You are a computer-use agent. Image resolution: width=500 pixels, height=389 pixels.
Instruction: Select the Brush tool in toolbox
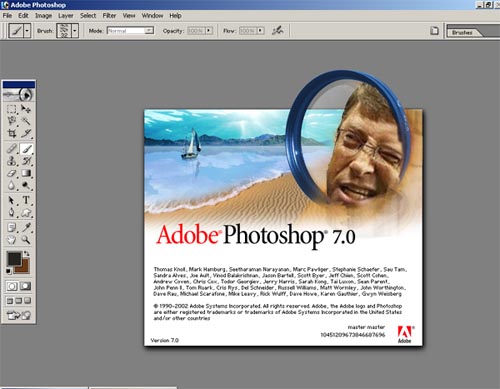click(26, 149)
